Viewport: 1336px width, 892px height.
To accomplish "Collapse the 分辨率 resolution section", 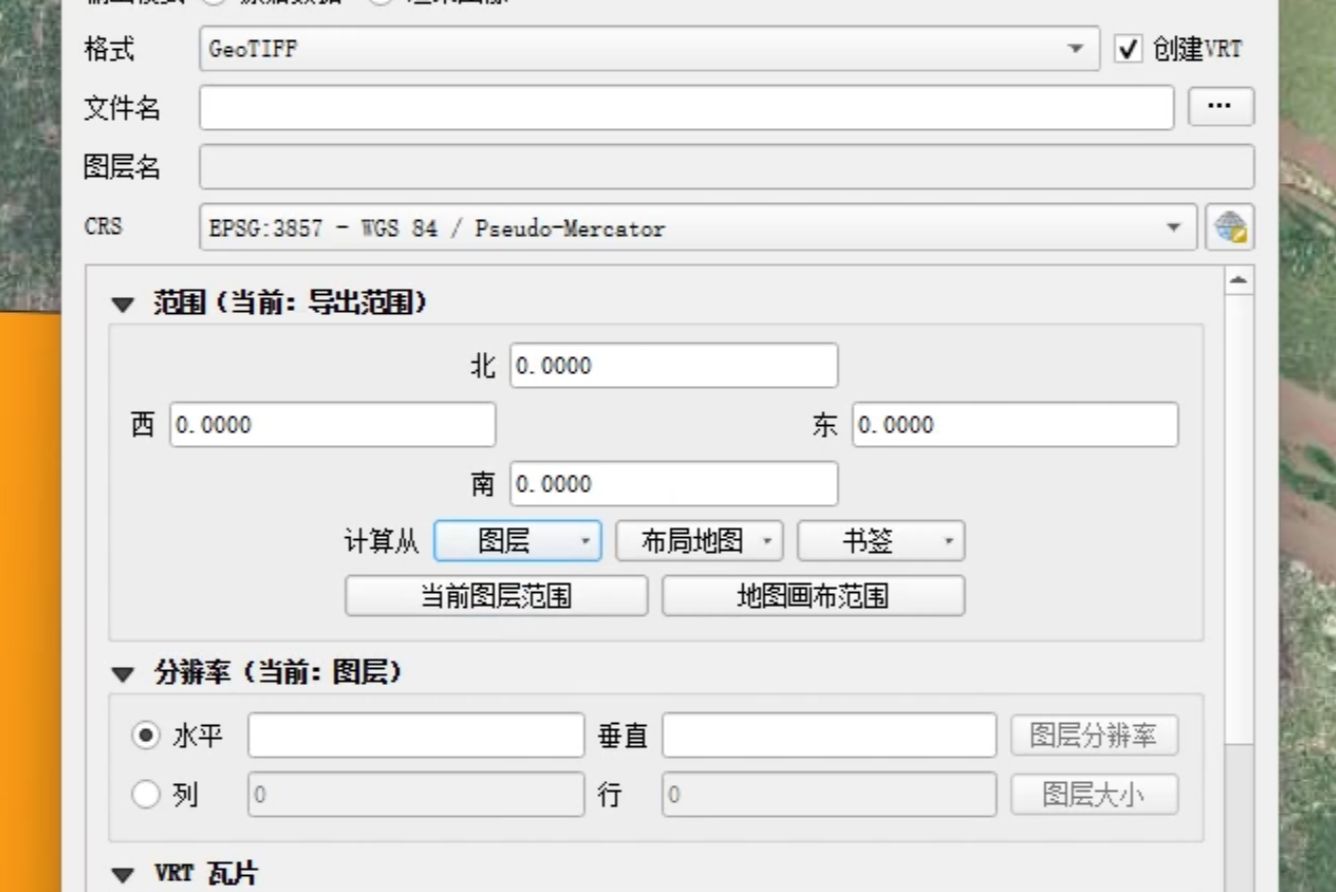I will [122, 673].
